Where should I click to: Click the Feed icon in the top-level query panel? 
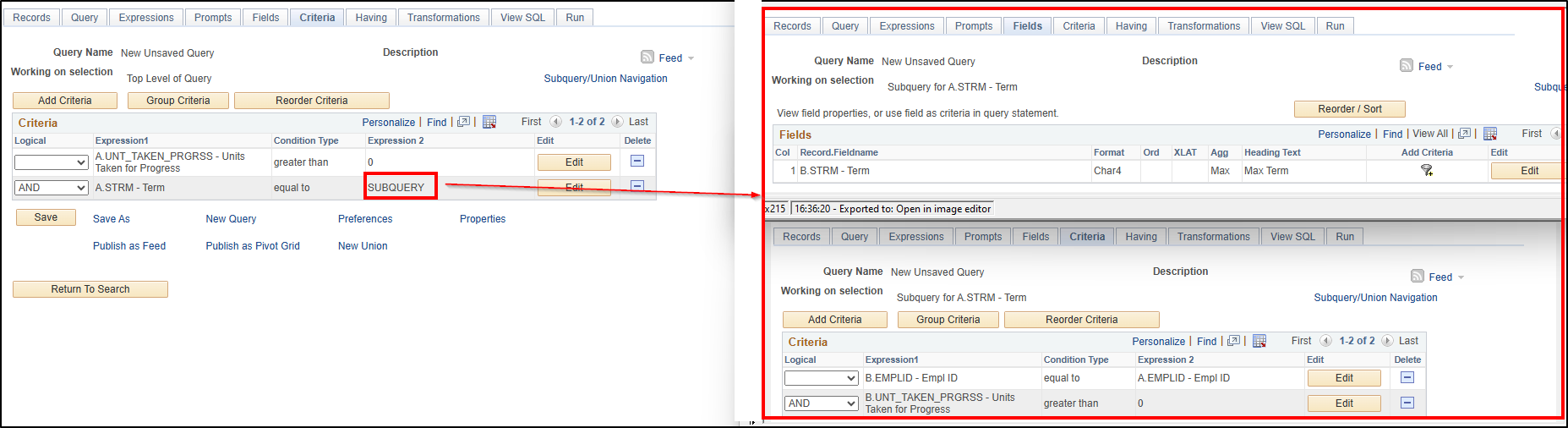click(647, 58)
